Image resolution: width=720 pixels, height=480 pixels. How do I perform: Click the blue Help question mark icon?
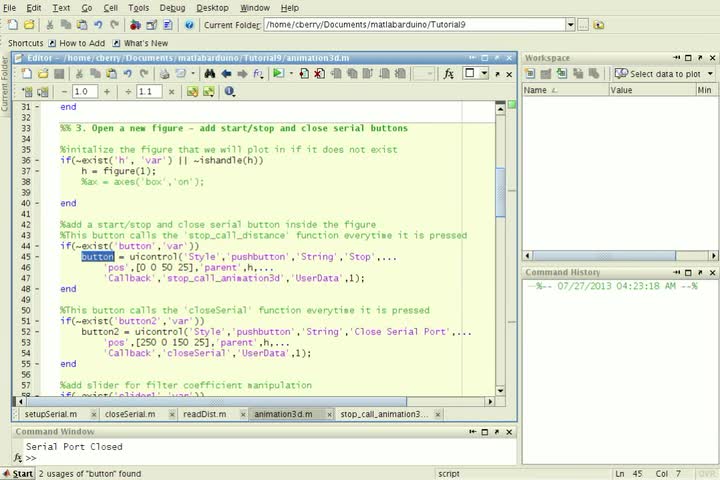(189, 25)
